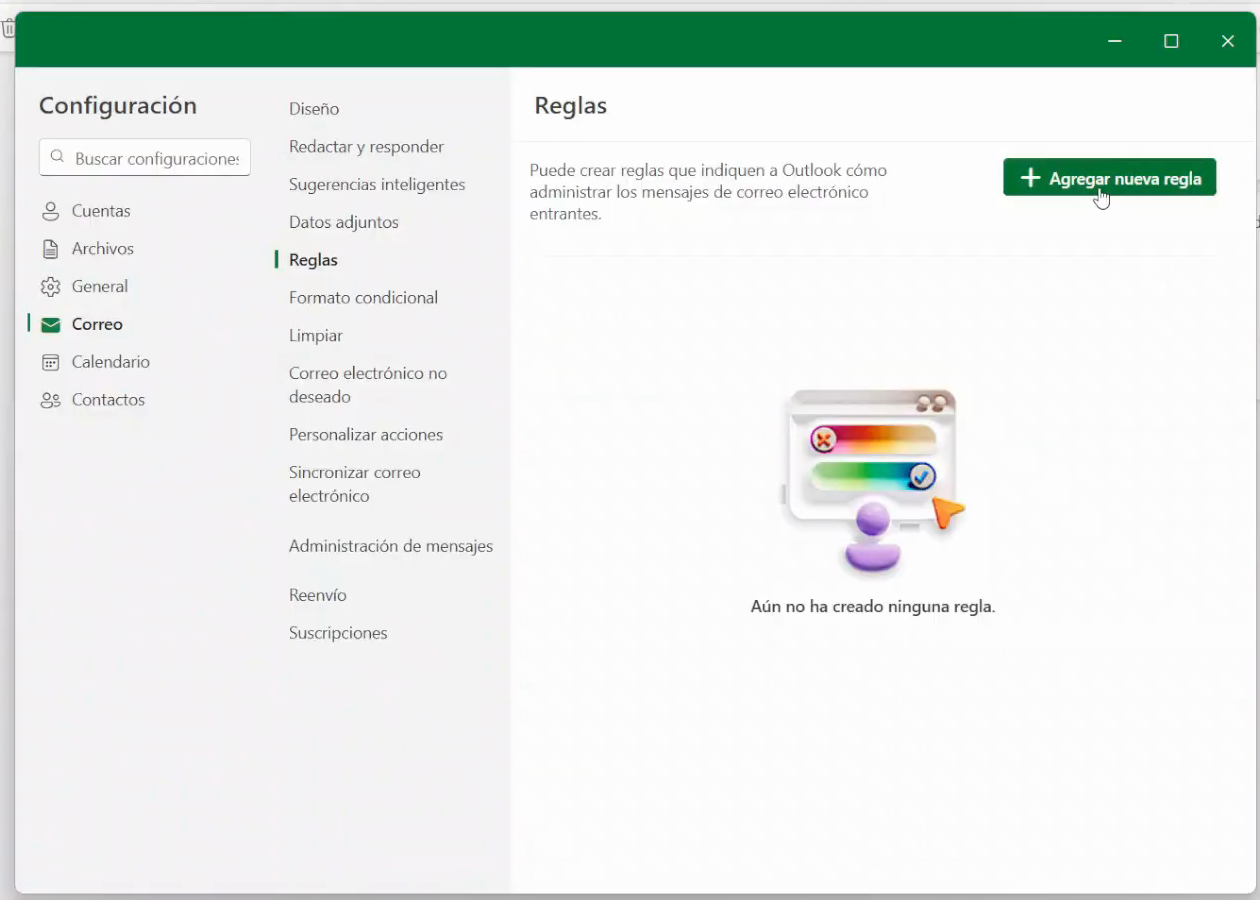This screenshot has width=1260, height=900.
Task: Open Personalizar acciones settings
Action: 365,435
